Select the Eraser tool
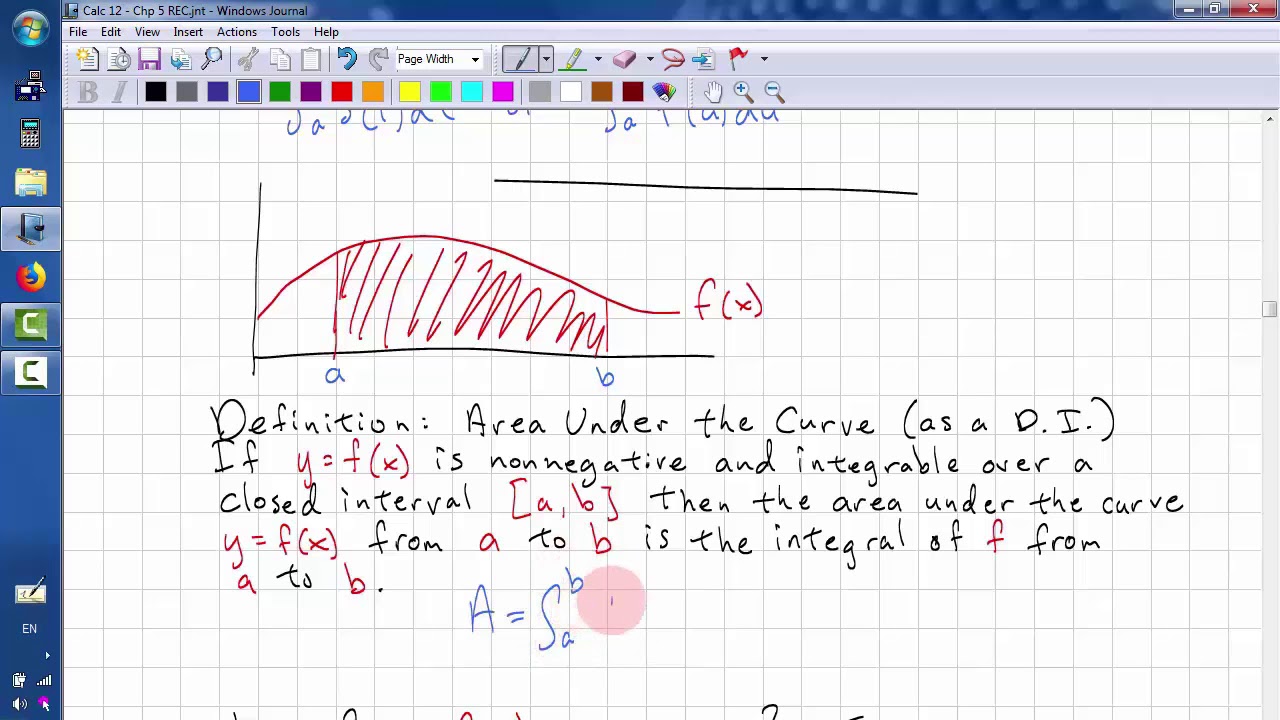1280x720 pixels. point(625,59)
